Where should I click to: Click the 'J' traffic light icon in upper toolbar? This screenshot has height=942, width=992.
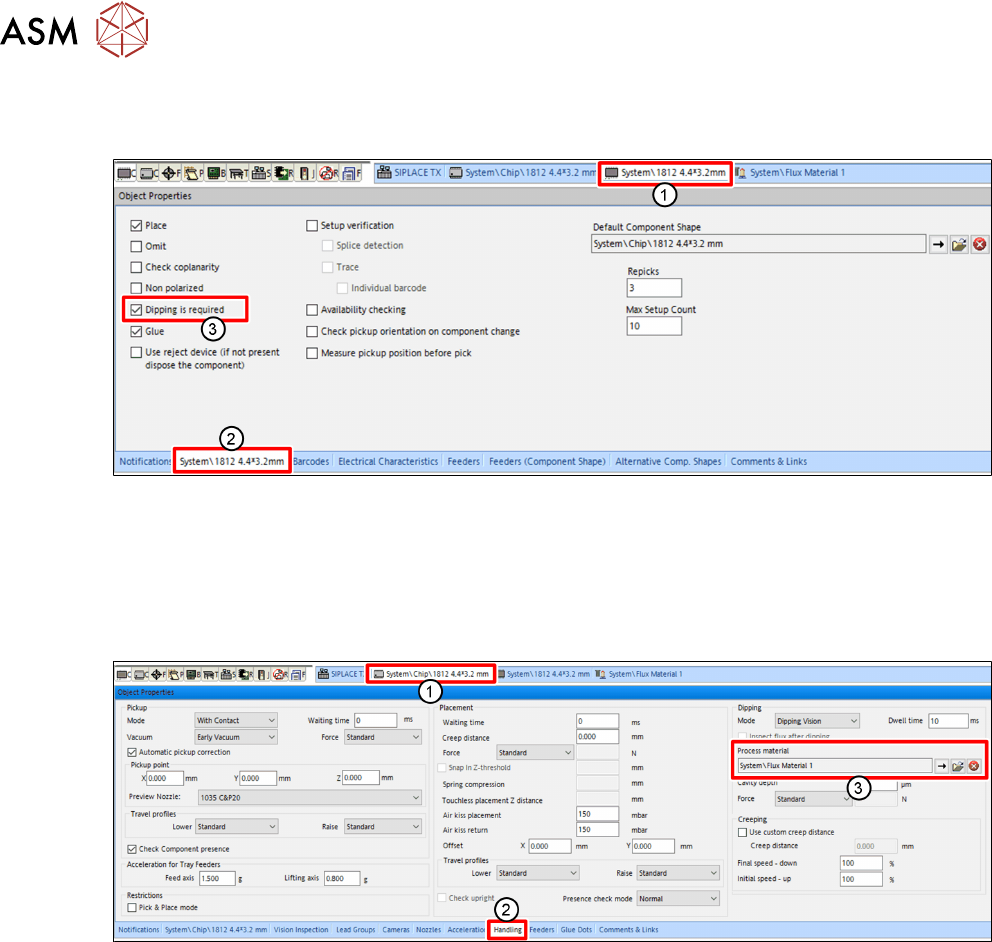tap(306, 173)
